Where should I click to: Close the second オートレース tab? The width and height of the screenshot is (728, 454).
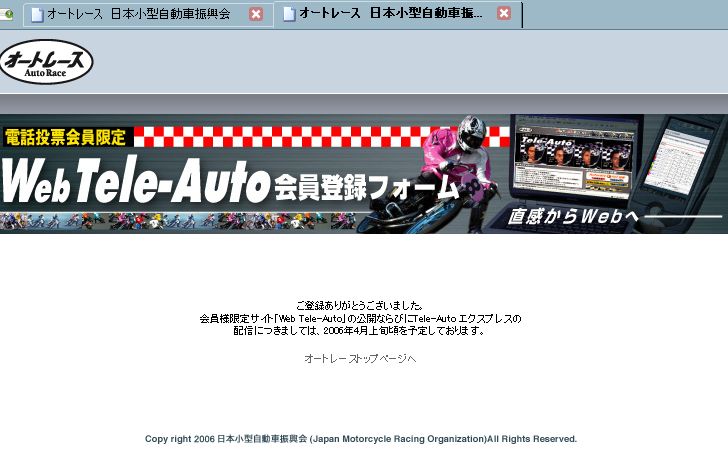504,13
